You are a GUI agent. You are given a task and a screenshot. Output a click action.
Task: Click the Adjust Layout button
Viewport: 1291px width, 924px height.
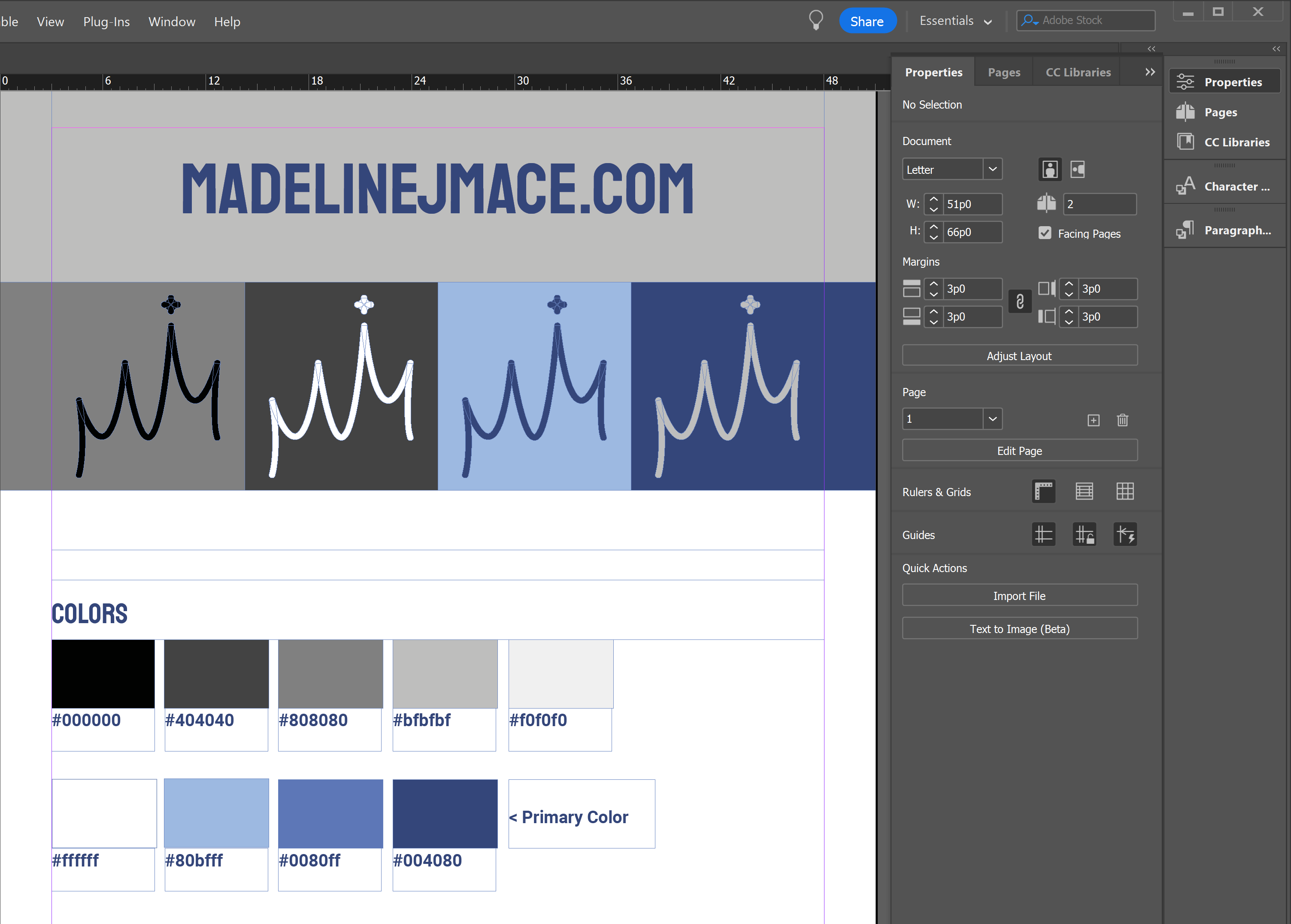(1019, 355)
